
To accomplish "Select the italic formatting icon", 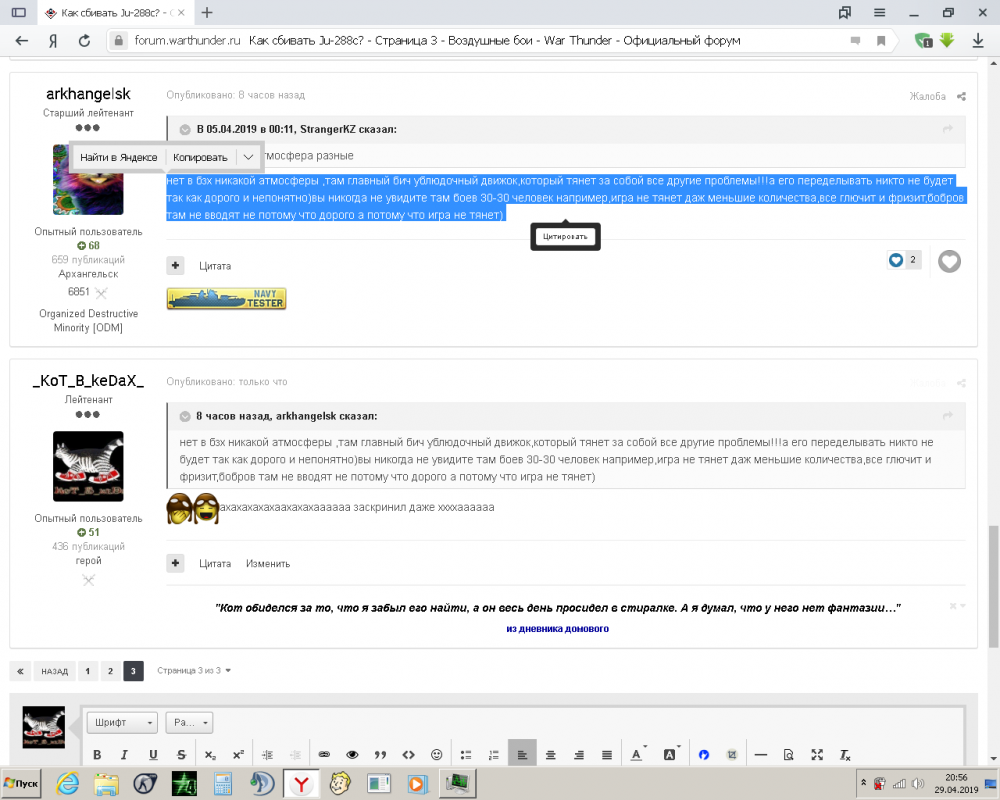I will [124, 754].
